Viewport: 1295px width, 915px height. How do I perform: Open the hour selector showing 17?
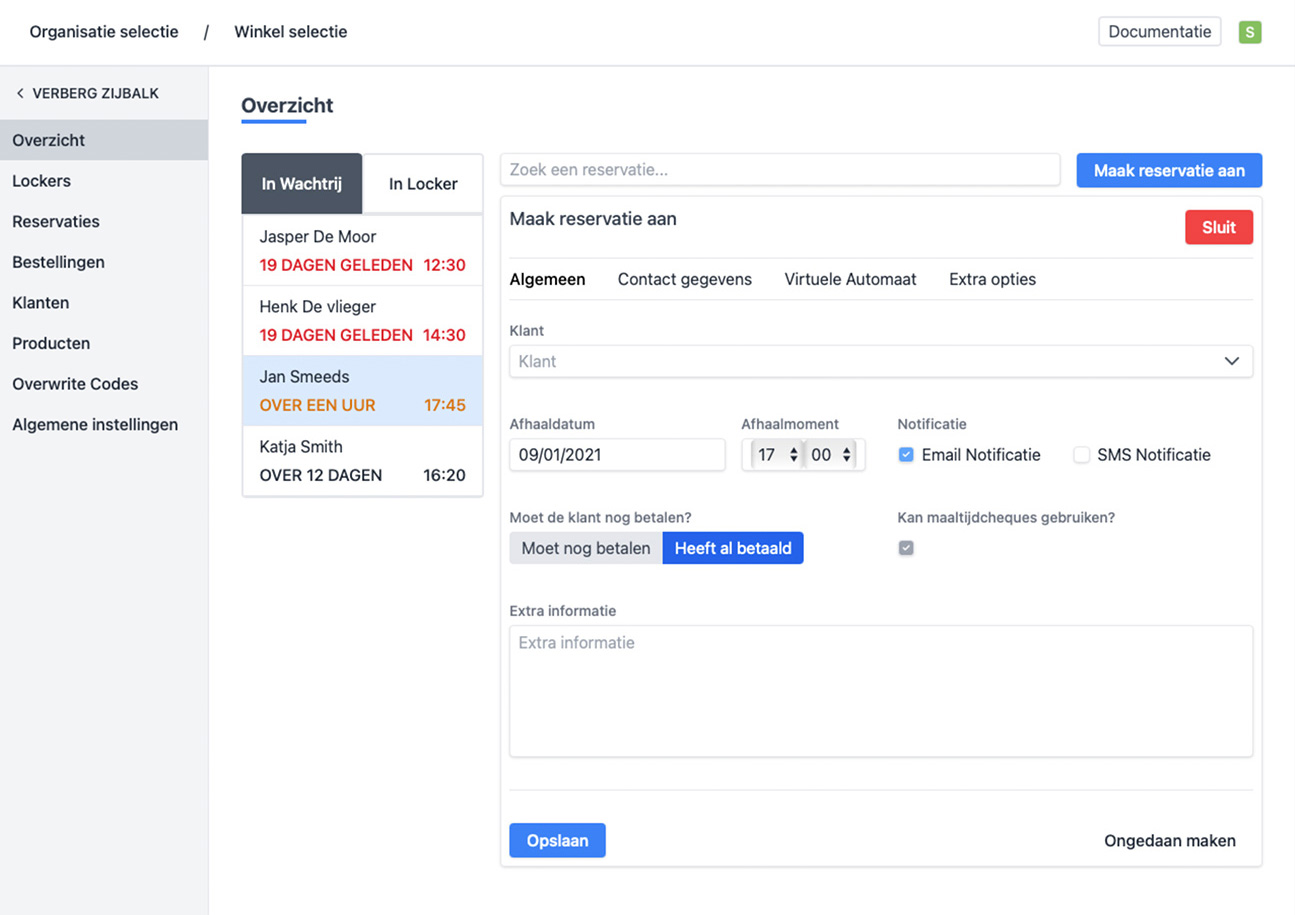(777, 455)
